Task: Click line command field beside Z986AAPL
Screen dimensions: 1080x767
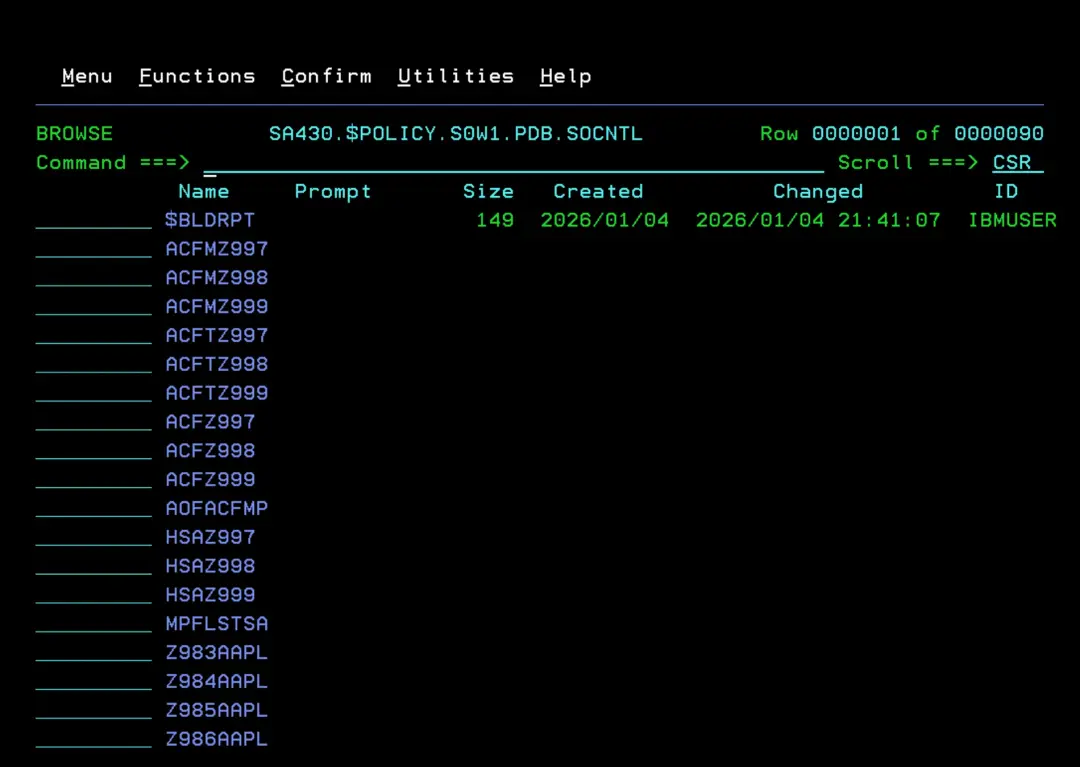Action: click(94, 739)
